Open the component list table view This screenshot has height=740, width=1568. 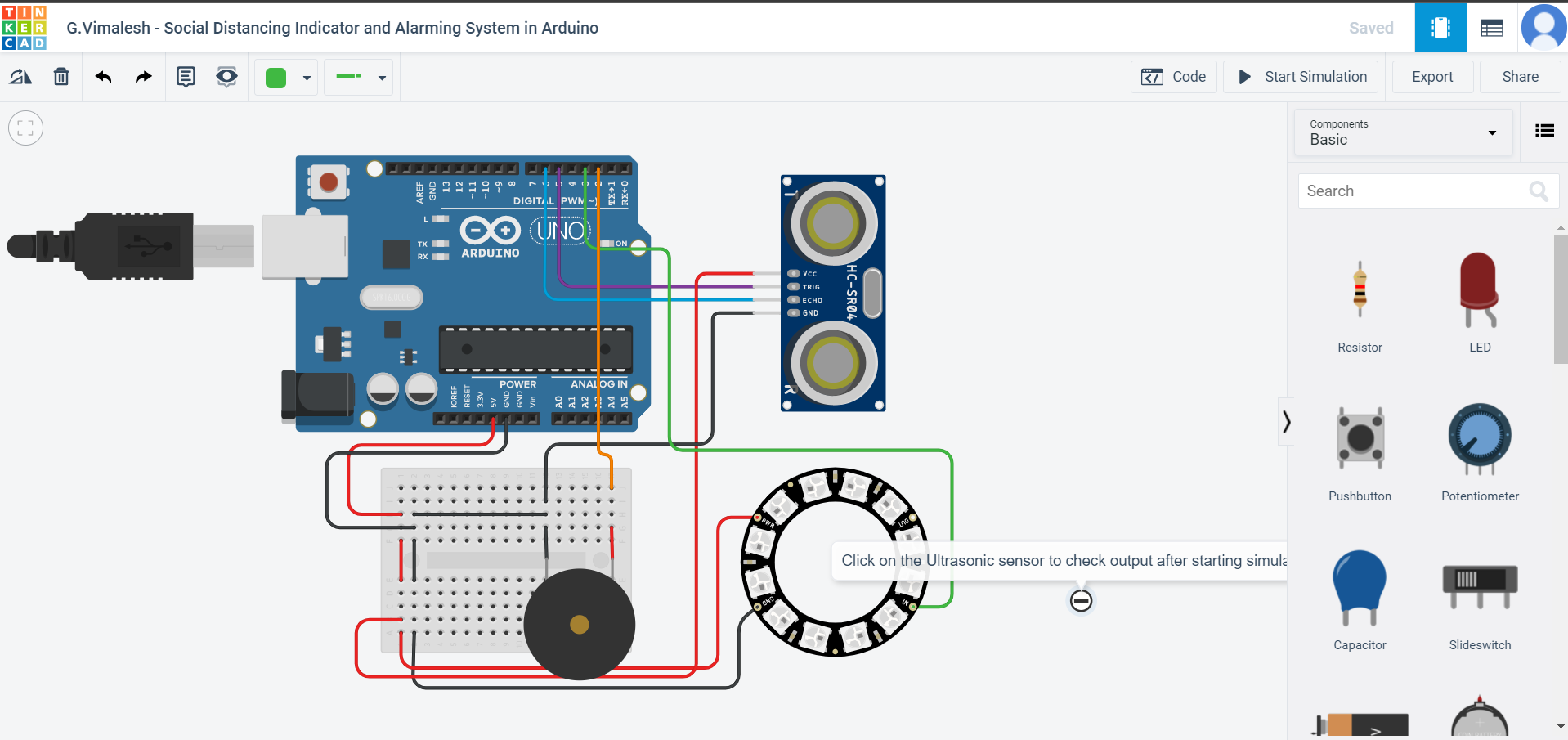[1491, 28]
